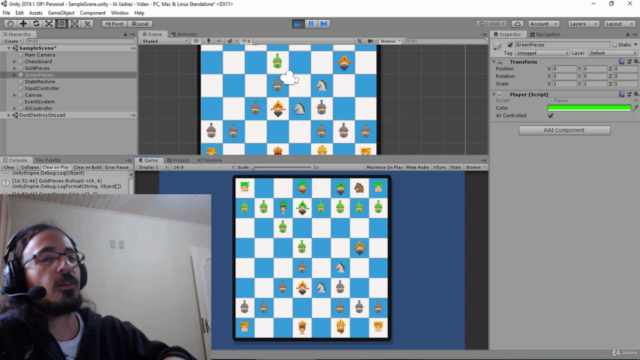Open scene effects image icon

(230, 41)
